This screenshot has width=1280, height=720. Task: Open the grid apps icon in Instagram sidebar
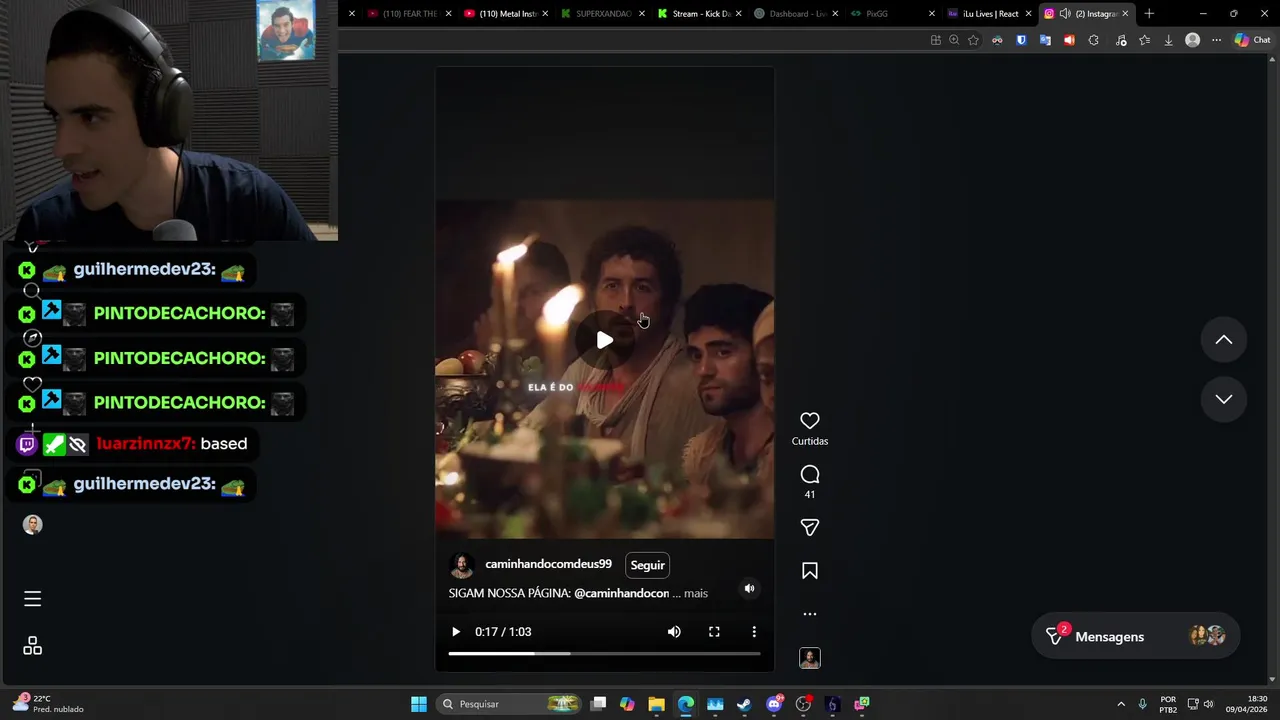click(32, 646)
